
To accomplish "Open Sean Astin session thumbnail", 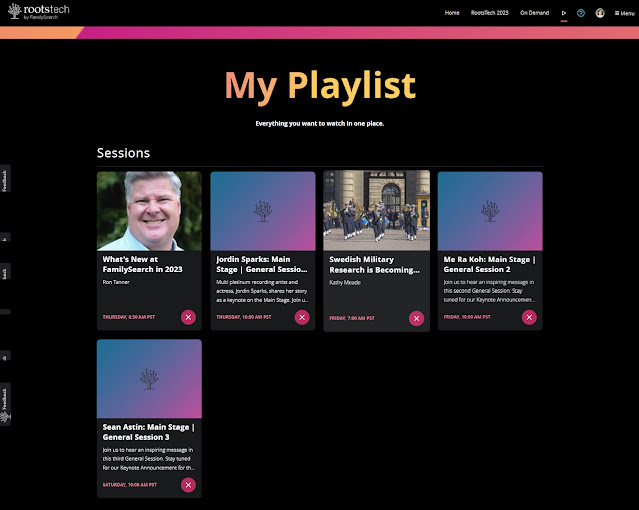I will click(x=149, y=379).
